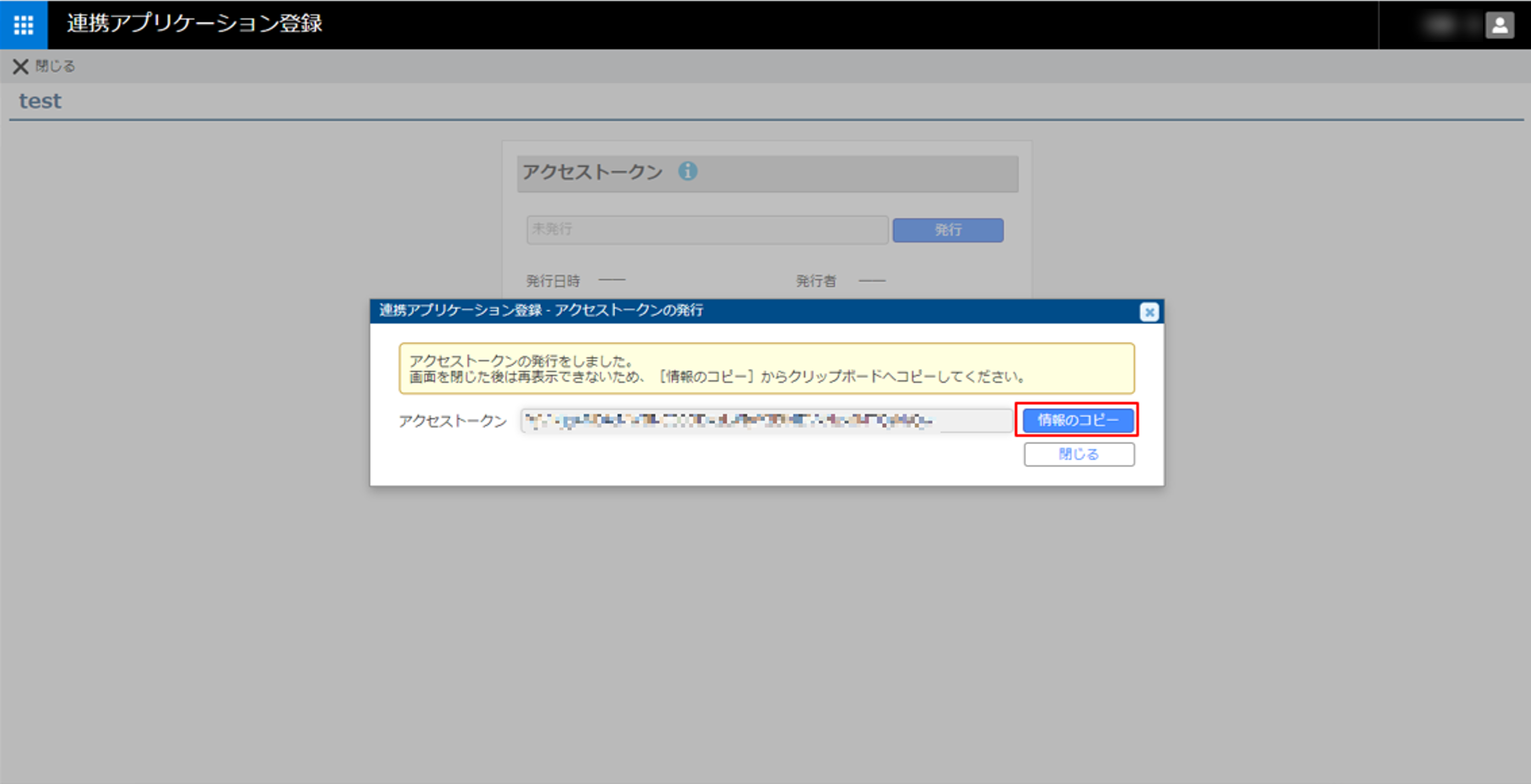Click the 発行者 label

[x=815, y=280]
